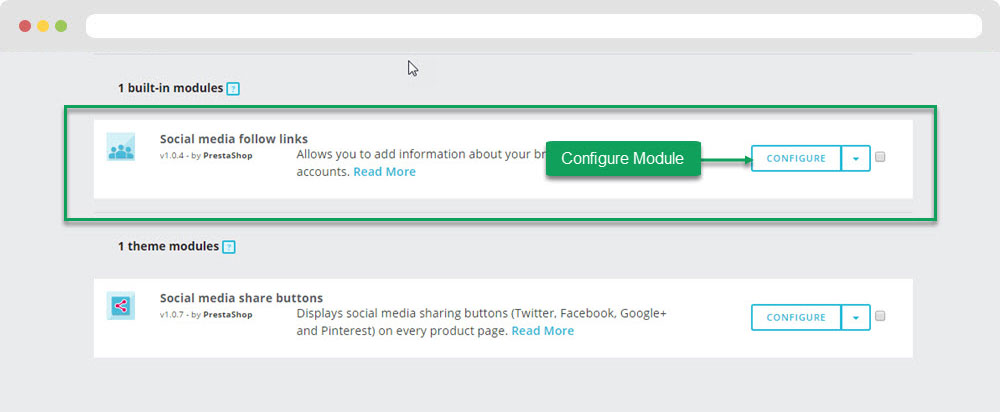The width and height of the screenshot is (1000, 412).
Task: Click the Social media share buttons title
Action: (241, 298)
